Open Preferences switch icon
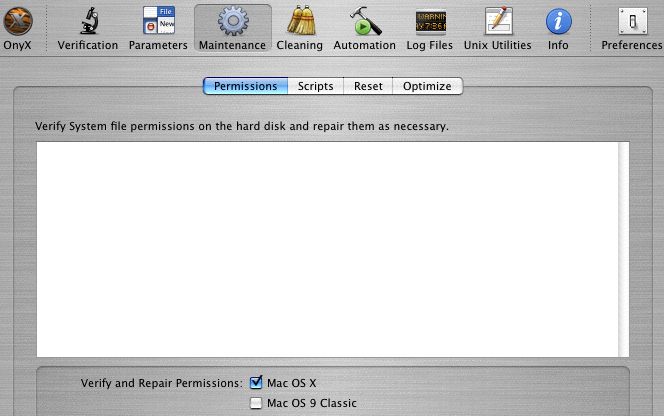Viewport: 664px width, 416px height. pyautogui.click(x=633, y=21)
